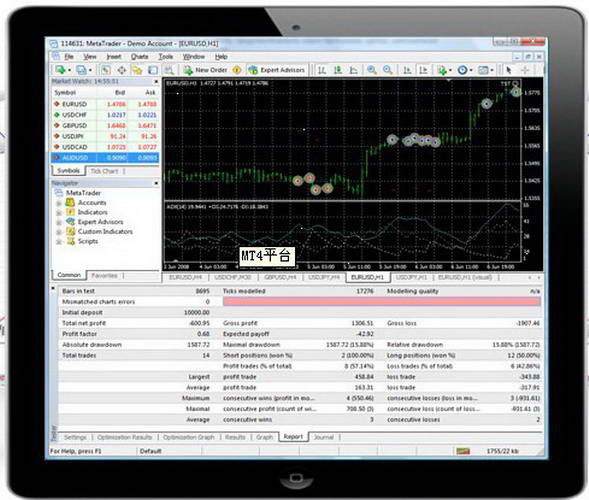Select the arrow Cursor tool
This screenshot has height=500, width=589.
pos(509,70)
